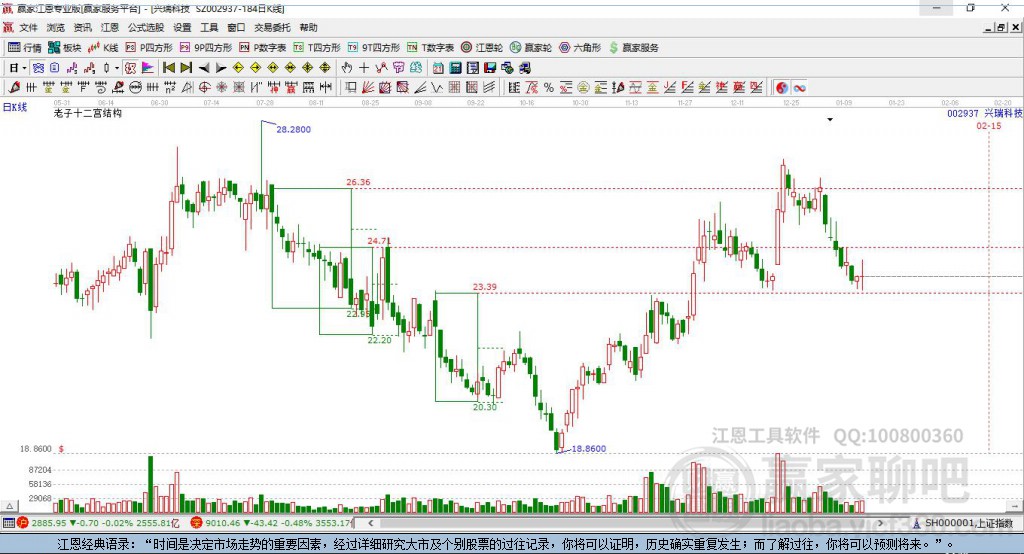Click the small black dropdown triangle on chart

pos(830,120)
